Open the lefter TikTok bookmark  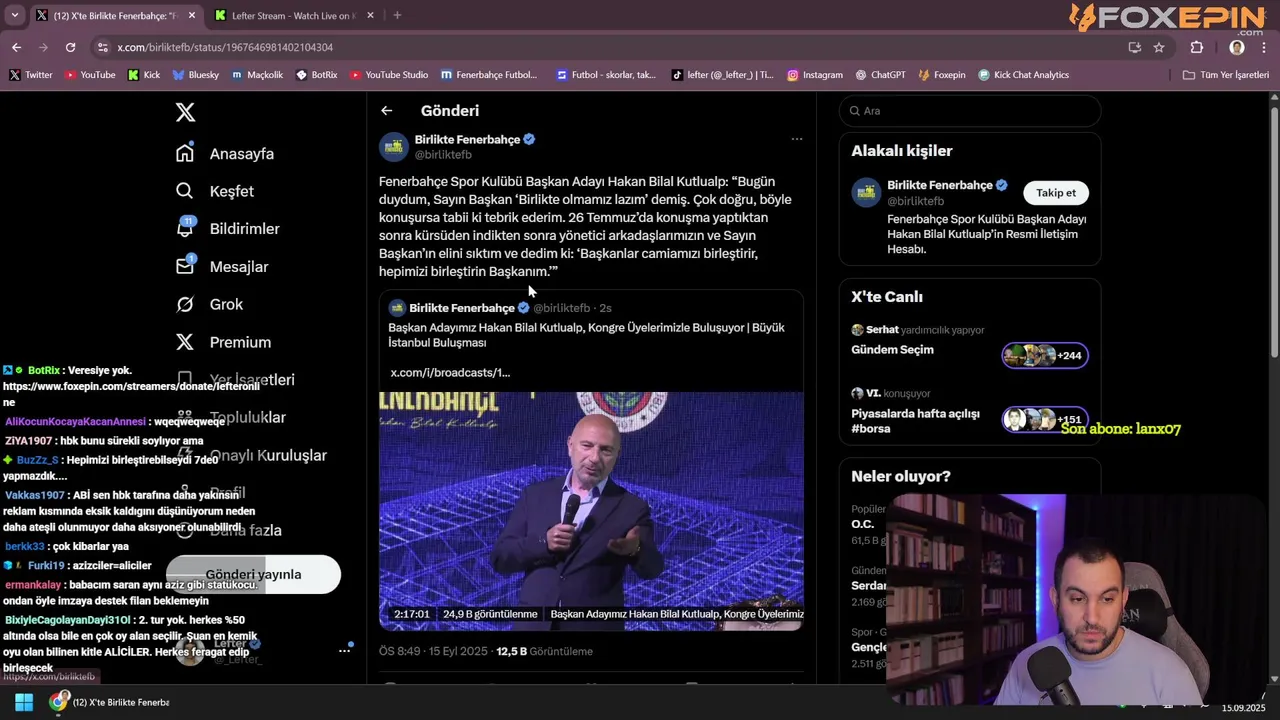[722, 75]
